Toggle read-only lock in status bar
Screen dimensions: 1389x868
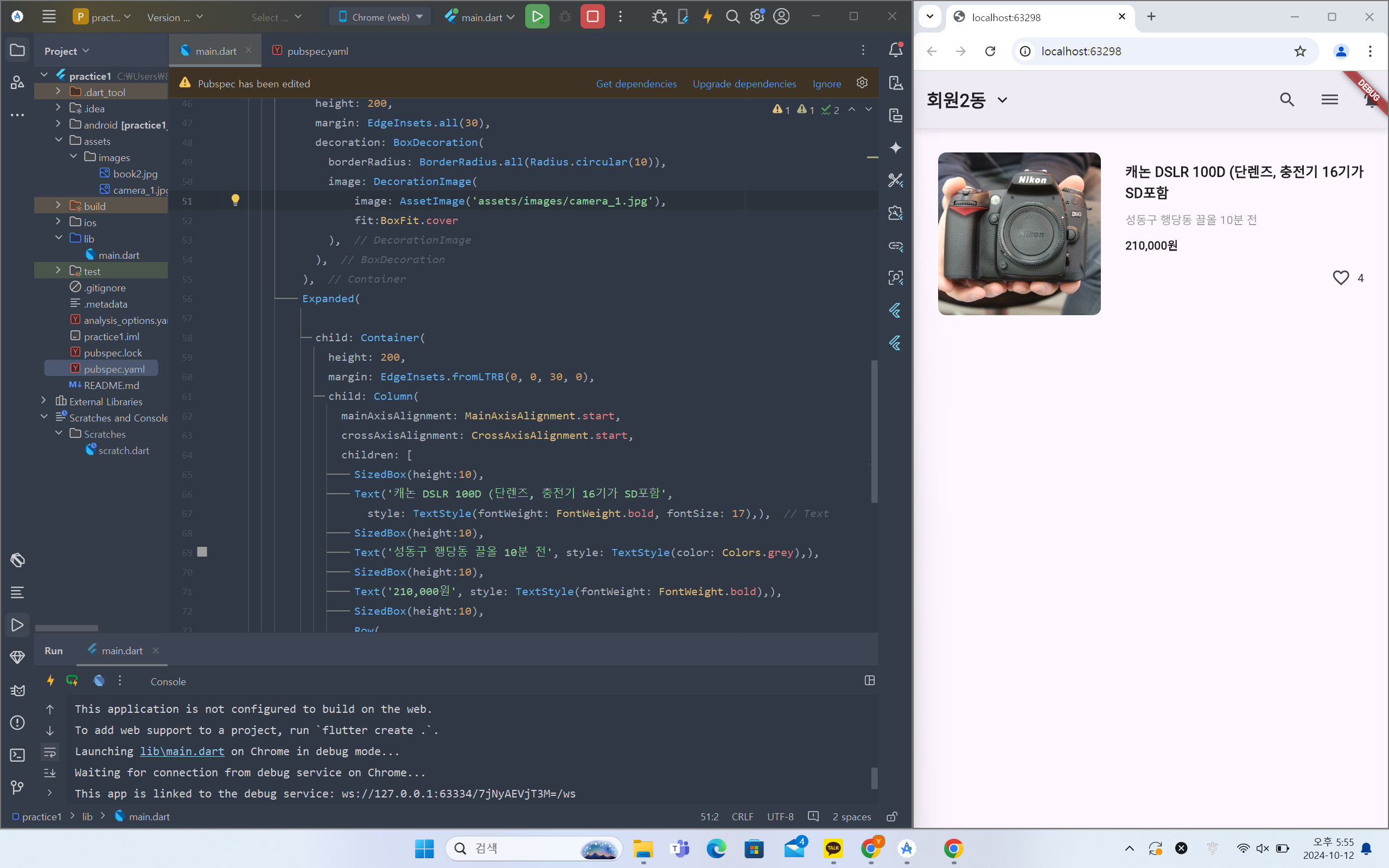[x=892, y=816]
